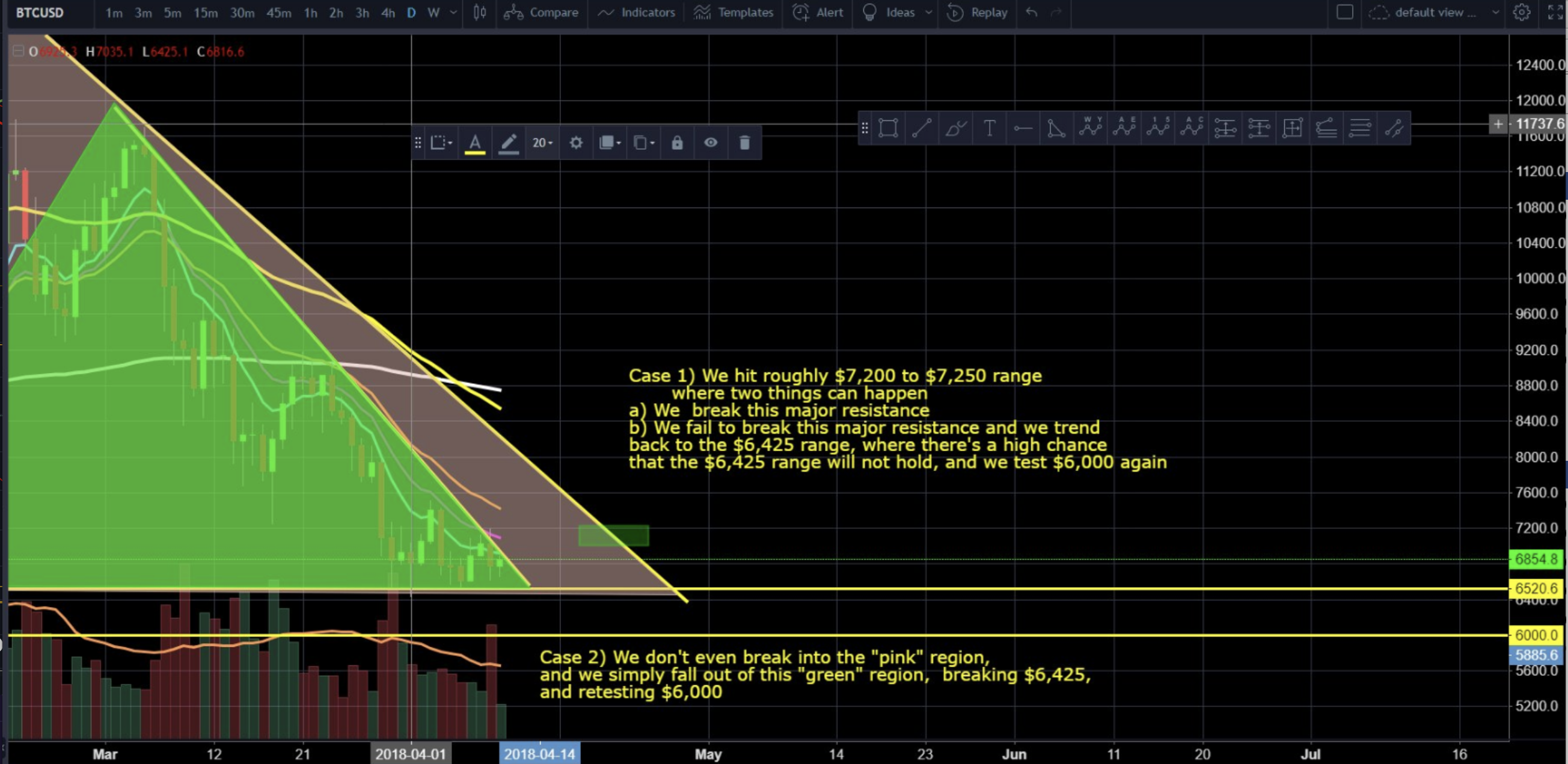Image resolution: width=1568 pixels, height=764 pixels.
Task: Click the 6520.6 horizontal line price label
Action: (x=1536, y=588)
